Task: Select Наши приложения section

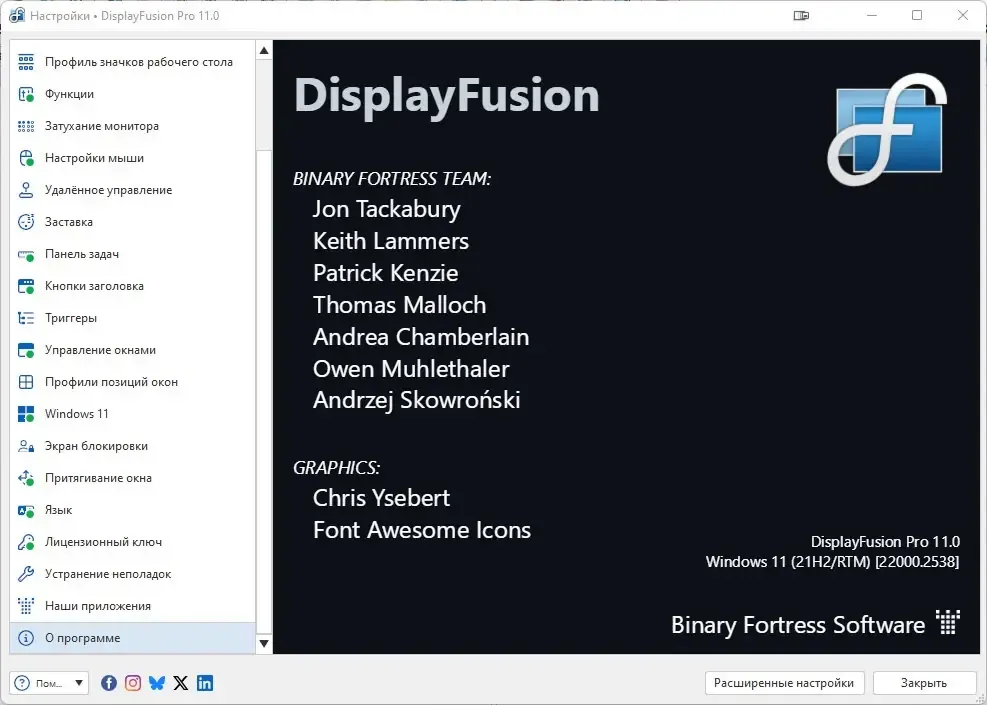Action: click(x=132, y=606)
